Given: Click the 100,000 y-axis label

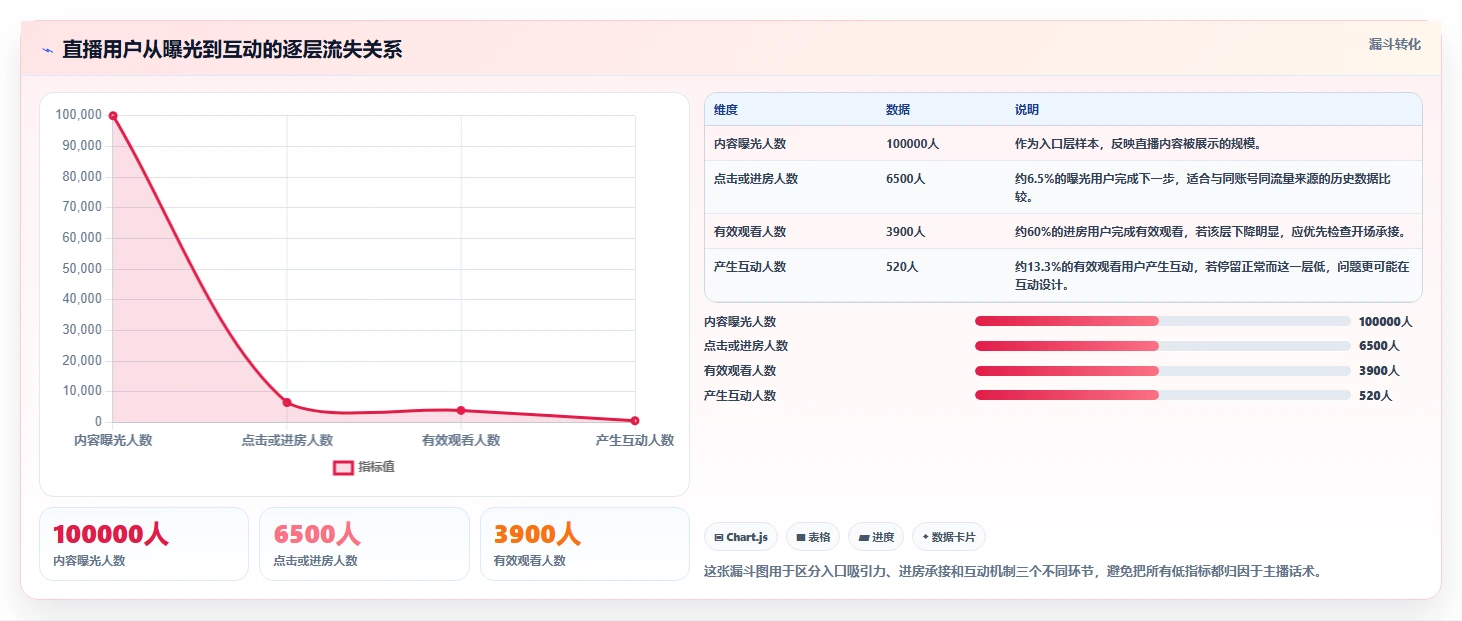Looking at the screenshot, I should pos(79,115).
